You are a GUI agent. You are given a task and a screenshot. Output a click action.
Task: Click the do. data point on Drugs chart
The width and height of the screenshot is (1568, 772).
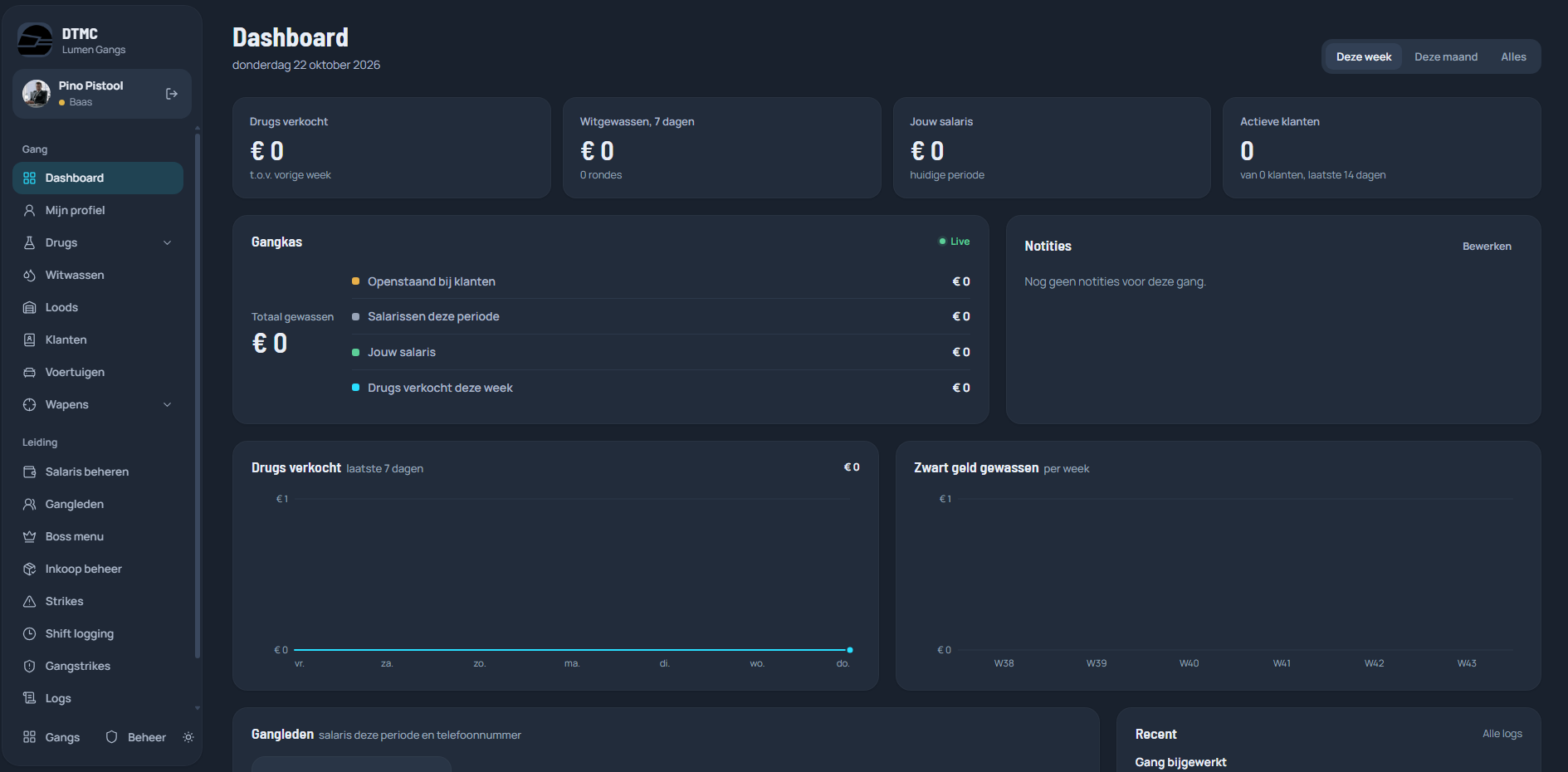(x=850, y=650)
